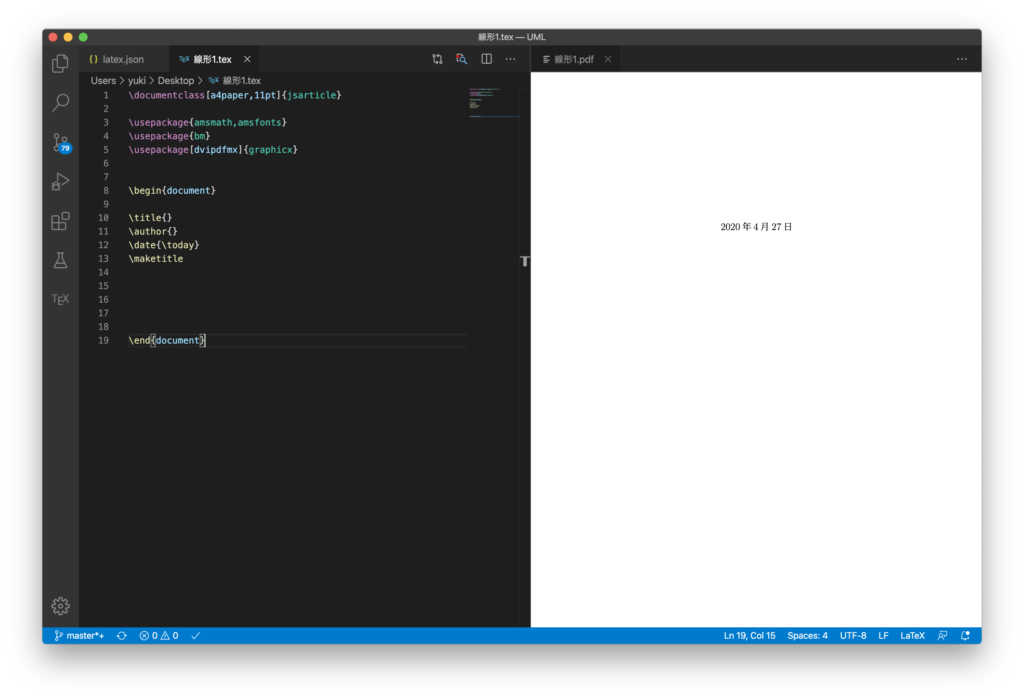Image resolution: width=1024 pixels, height=700 pixels.
Task: Click the code minimap overview
Action: (493, 103)
